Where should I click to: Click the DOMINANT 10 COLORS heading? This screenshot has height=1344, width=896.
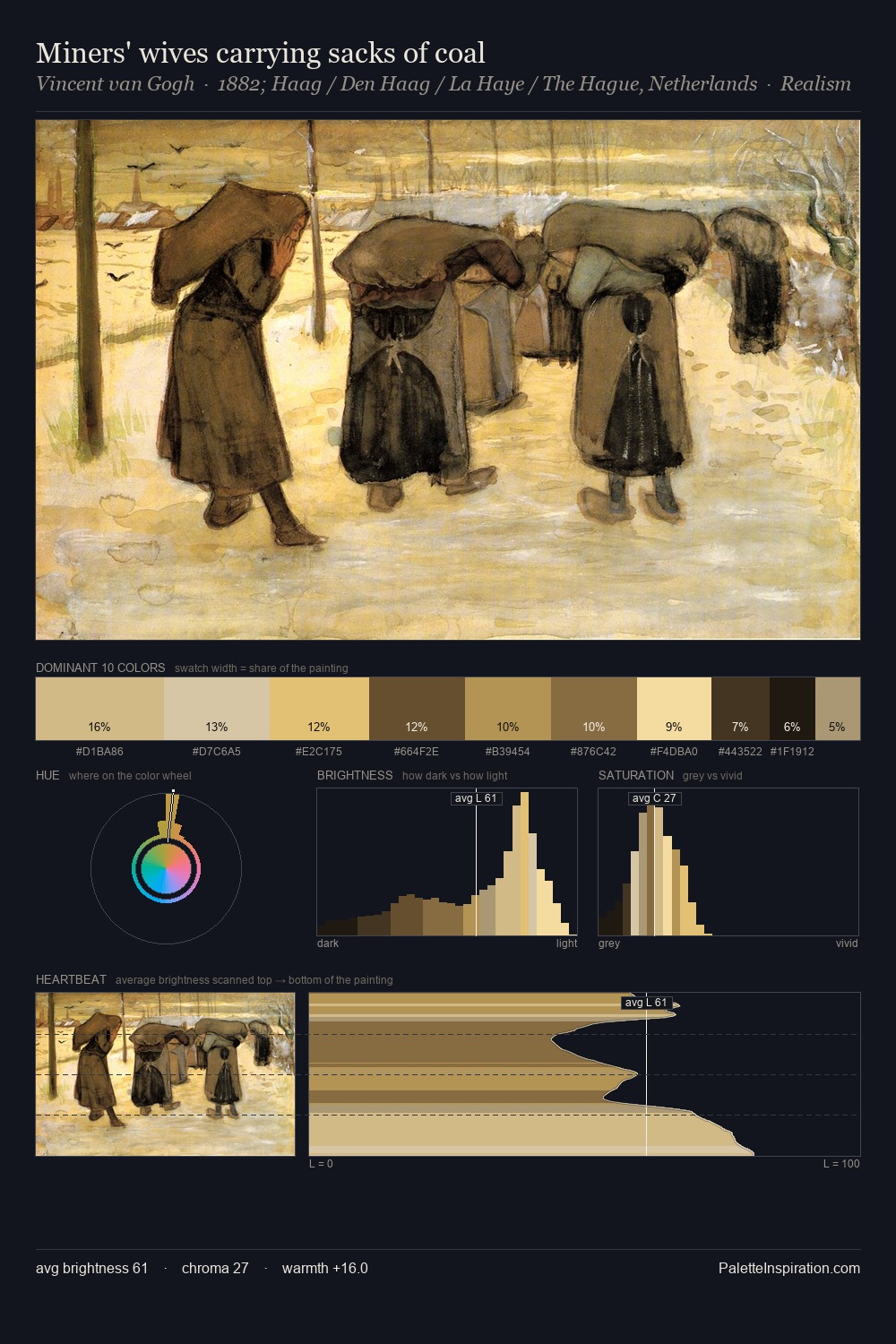100,668
